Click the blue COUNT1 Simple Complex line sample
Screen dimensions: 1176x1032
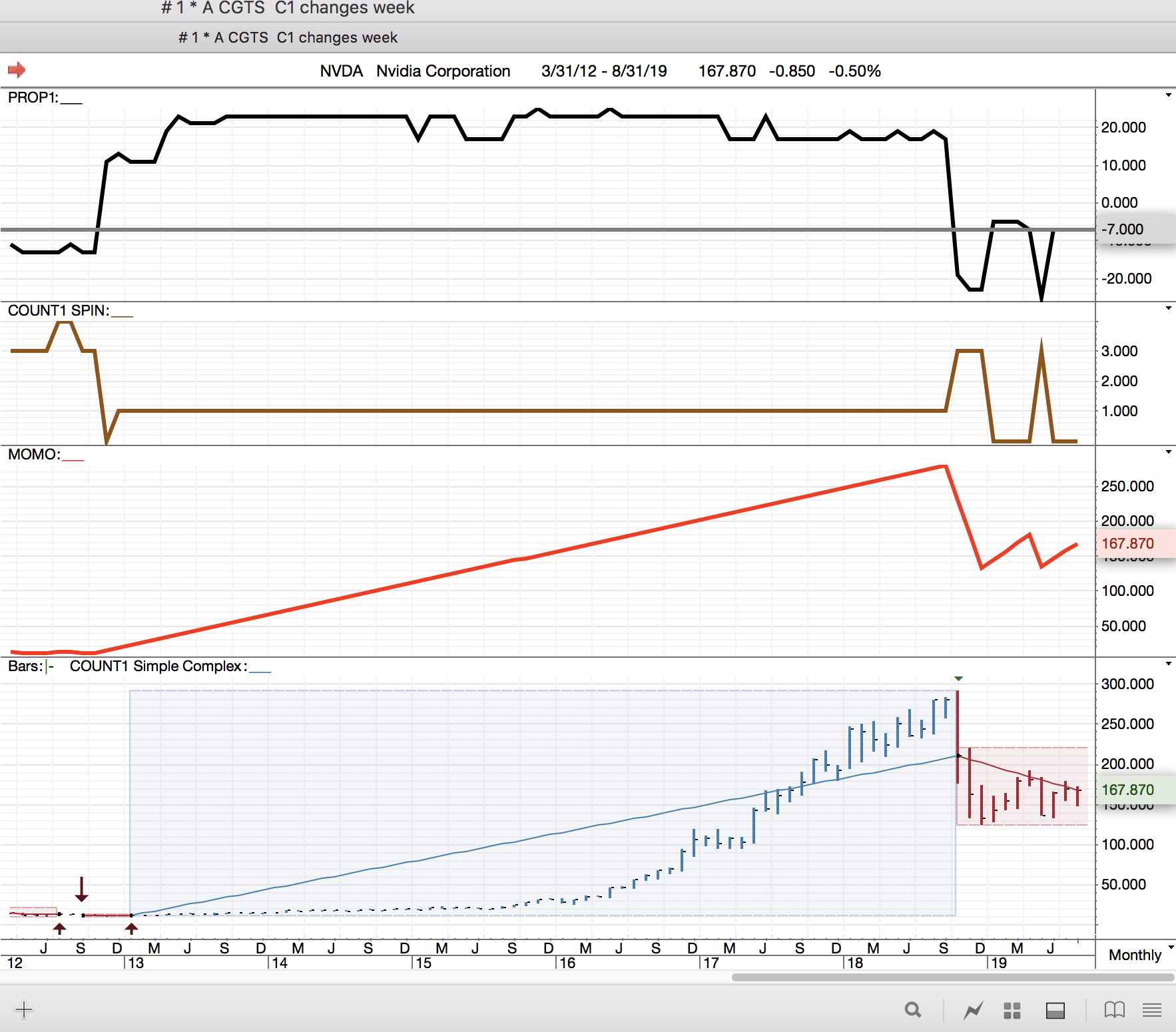pos(260,672)
